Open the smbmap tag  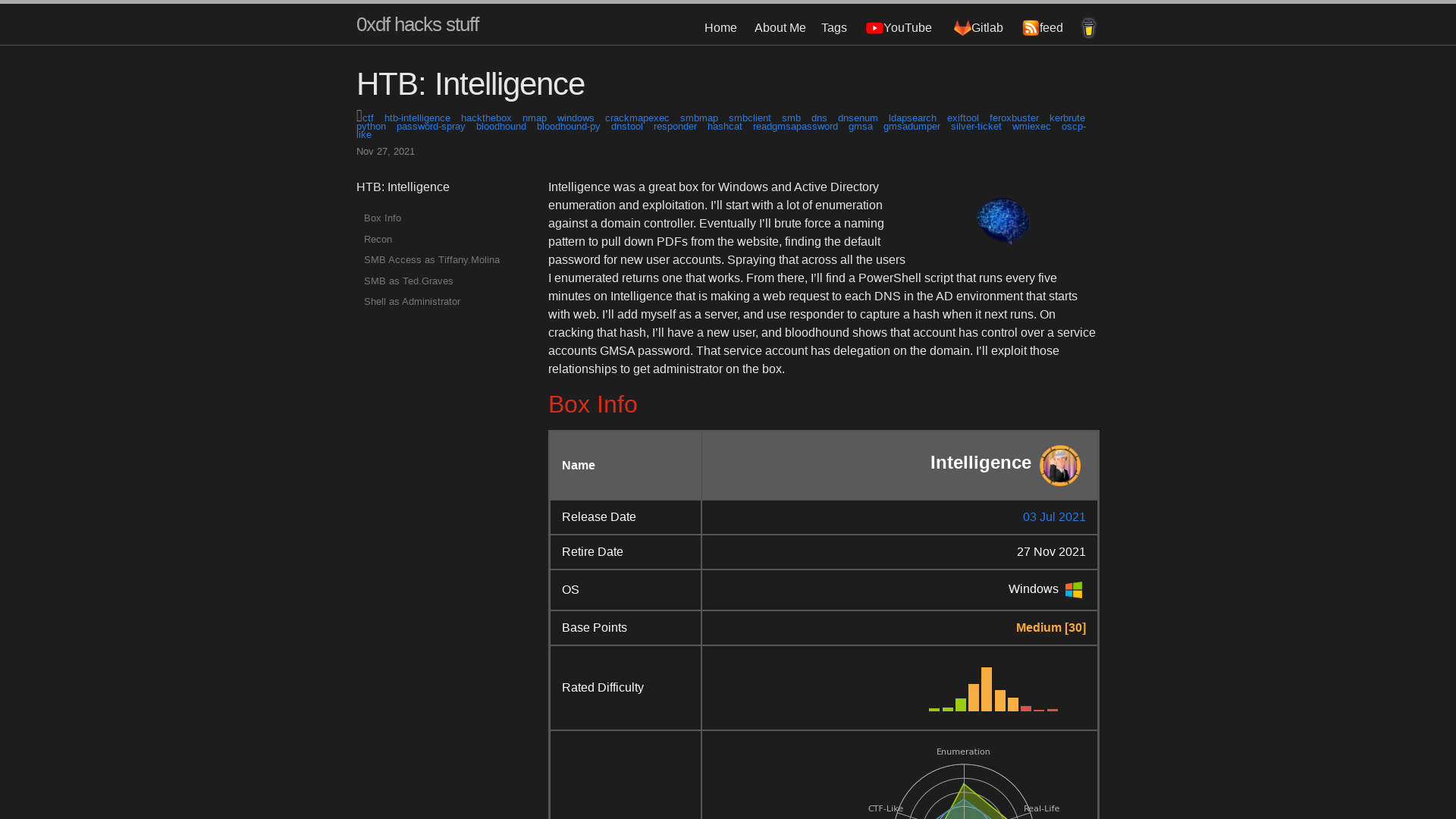(x=699, y=118)
